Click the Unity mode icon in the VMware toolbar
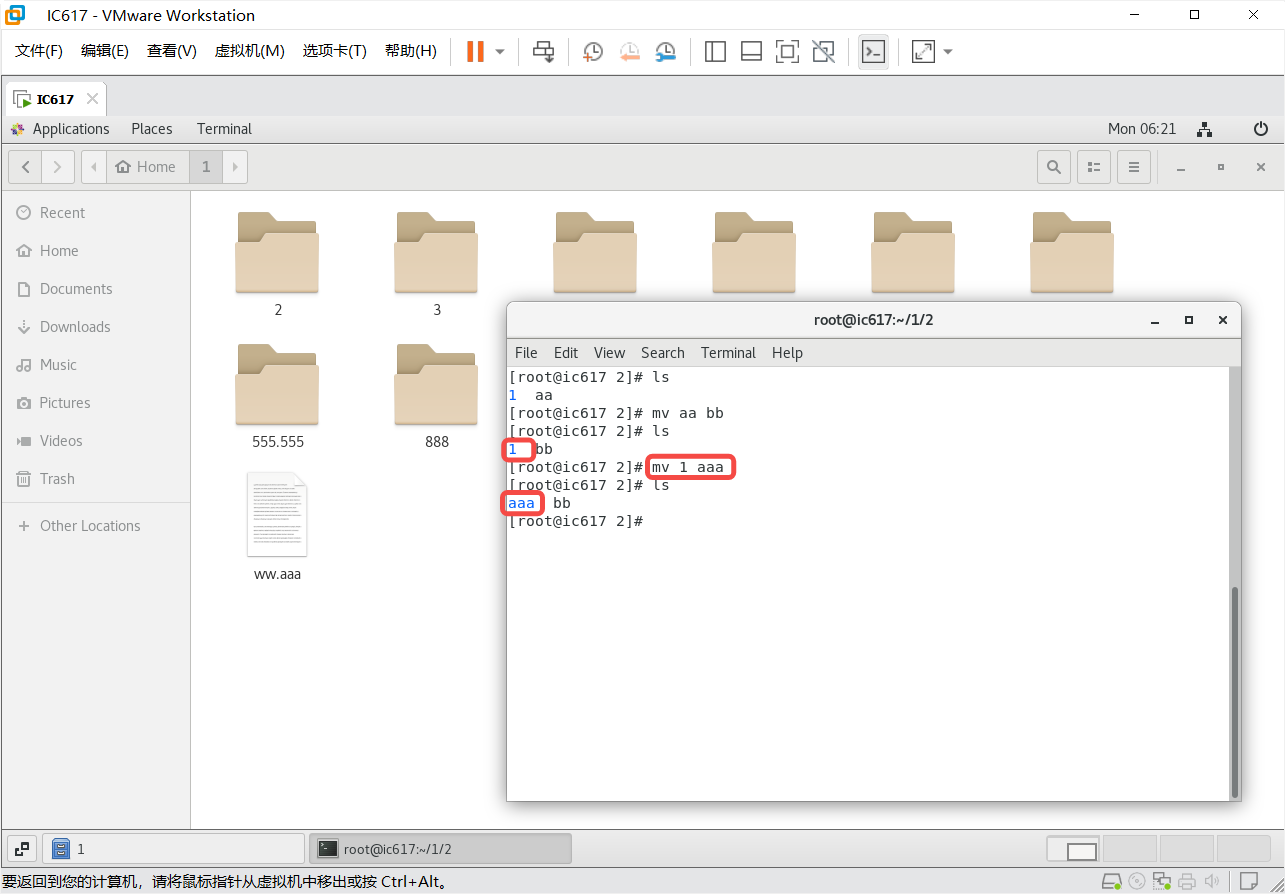 click(x=823, y=51)
